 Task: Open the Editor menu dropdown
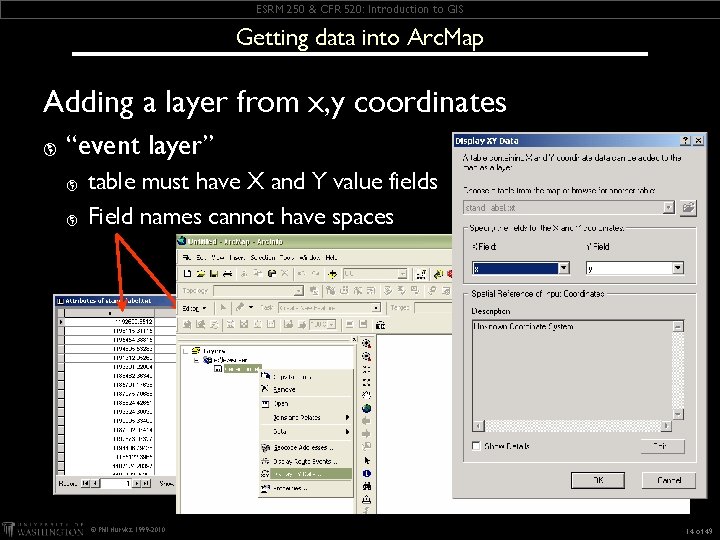pyautogui.click(x=195, y=308)
